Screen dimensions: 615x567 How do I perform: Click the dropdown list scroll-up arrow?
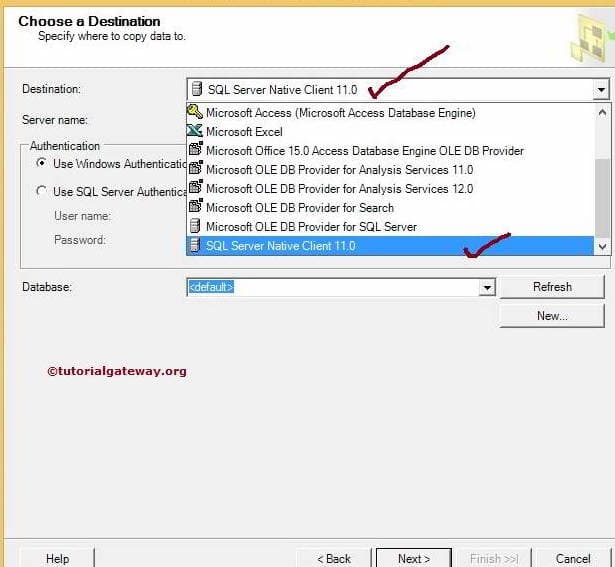(602, 113)
